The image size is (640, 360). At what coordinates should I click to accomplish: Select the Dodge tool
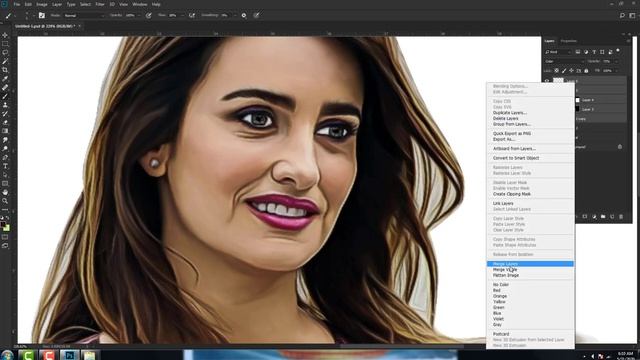pos(5,149)
